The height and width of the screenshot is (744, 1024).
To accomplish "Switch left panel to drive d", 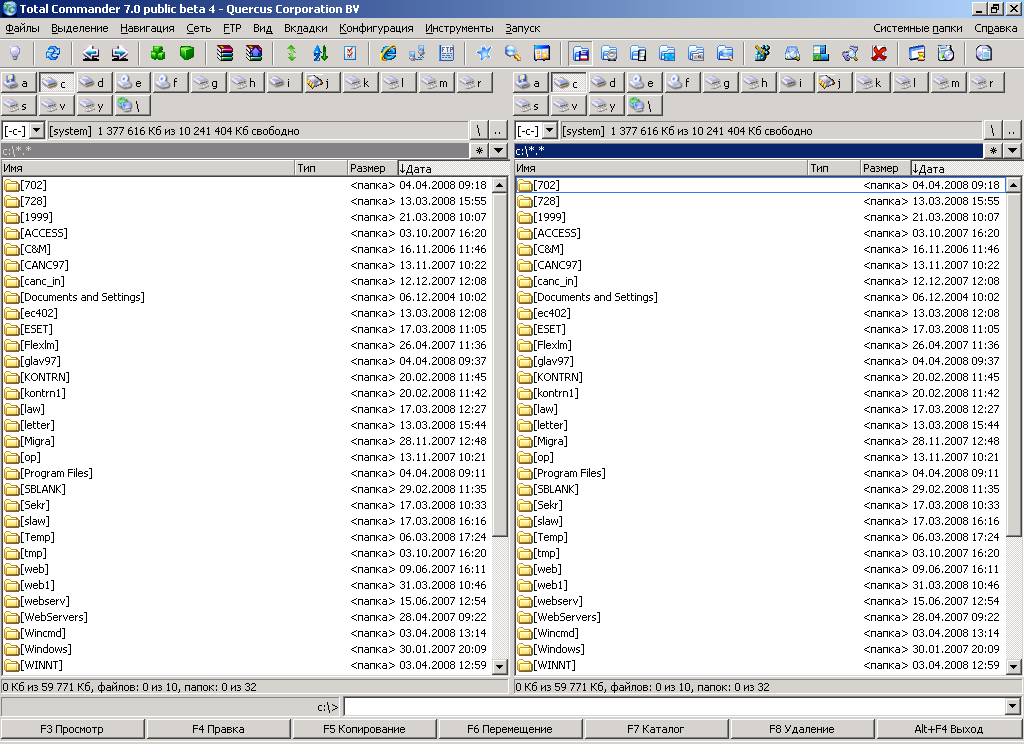I will point(94,83).
